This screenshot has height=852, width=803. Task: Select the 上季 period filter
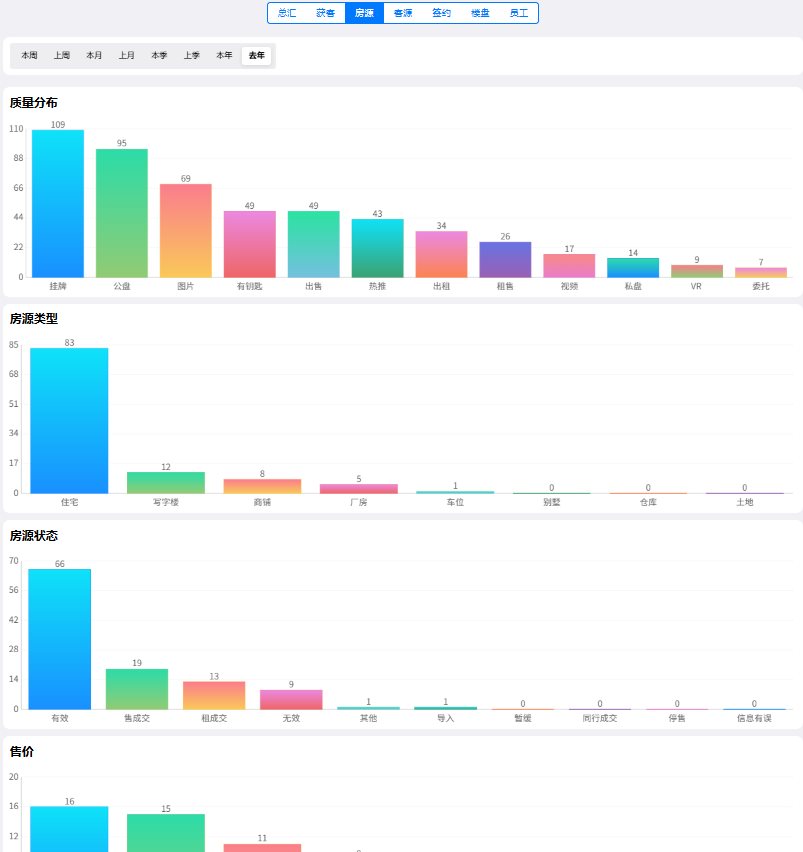191,55
